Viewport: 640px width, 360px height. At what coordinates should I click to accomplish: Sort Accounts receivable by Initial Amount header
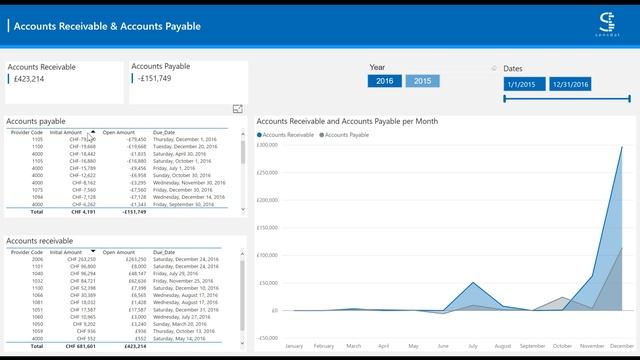[x=66, y=252]
